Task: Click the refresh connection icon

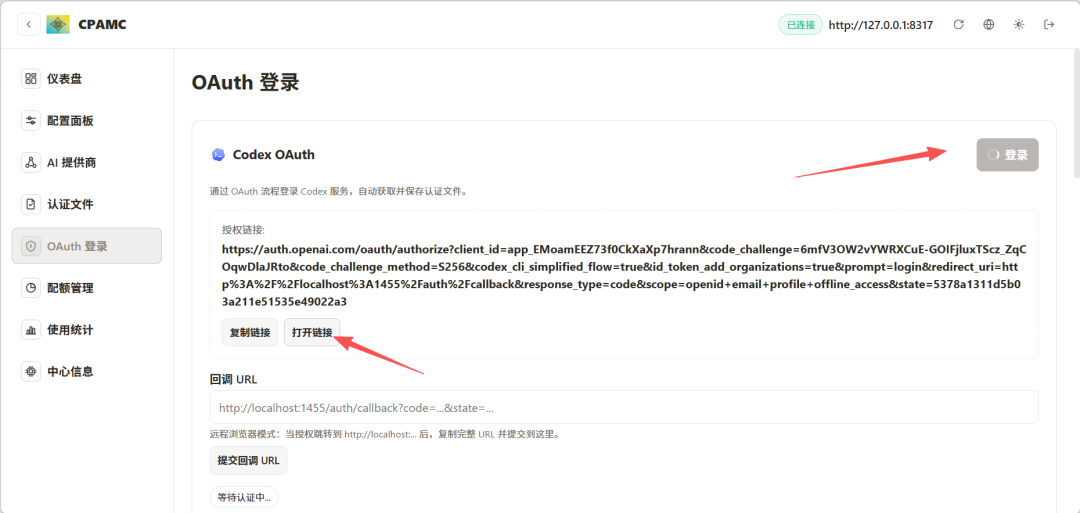Action: pos(958,25)
